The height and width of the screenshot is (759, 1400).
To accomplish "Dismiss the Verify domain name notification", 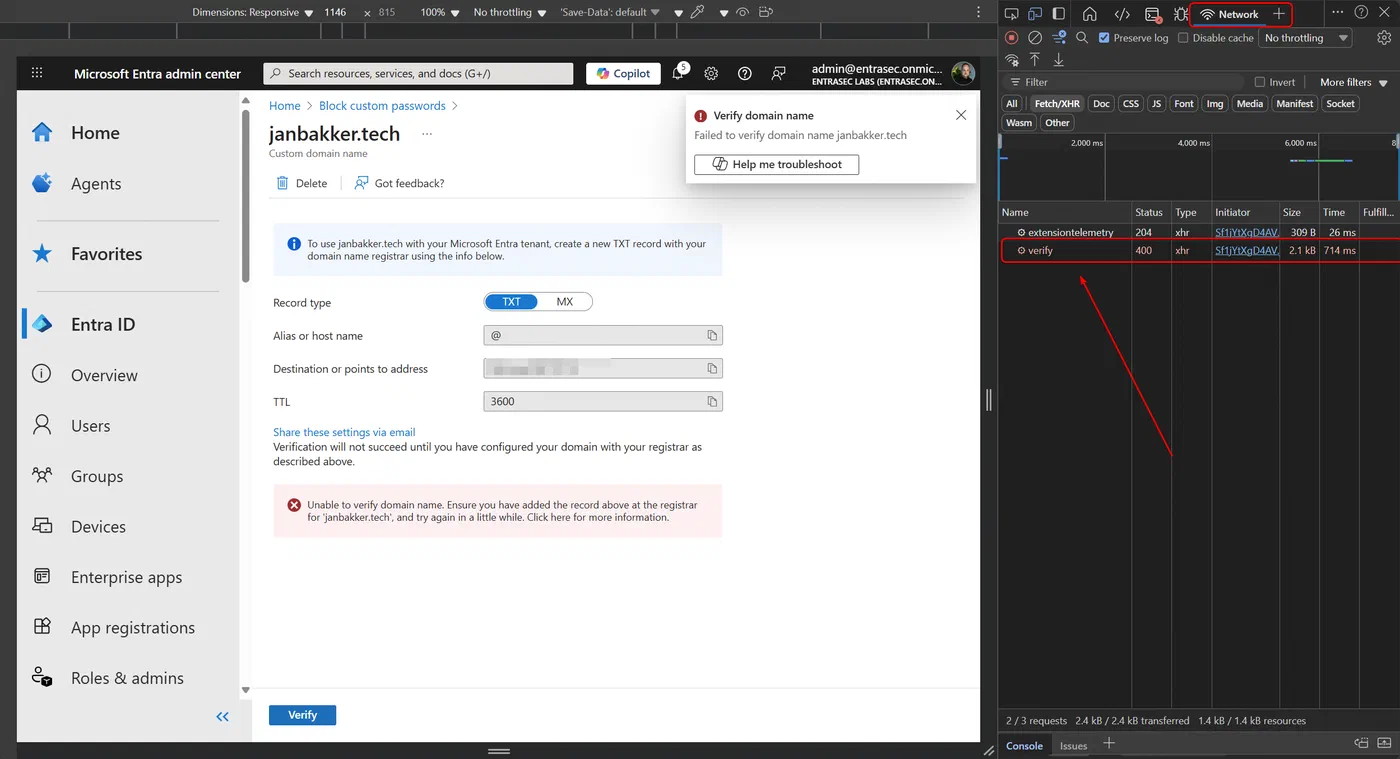I will (x=961, y=115).
